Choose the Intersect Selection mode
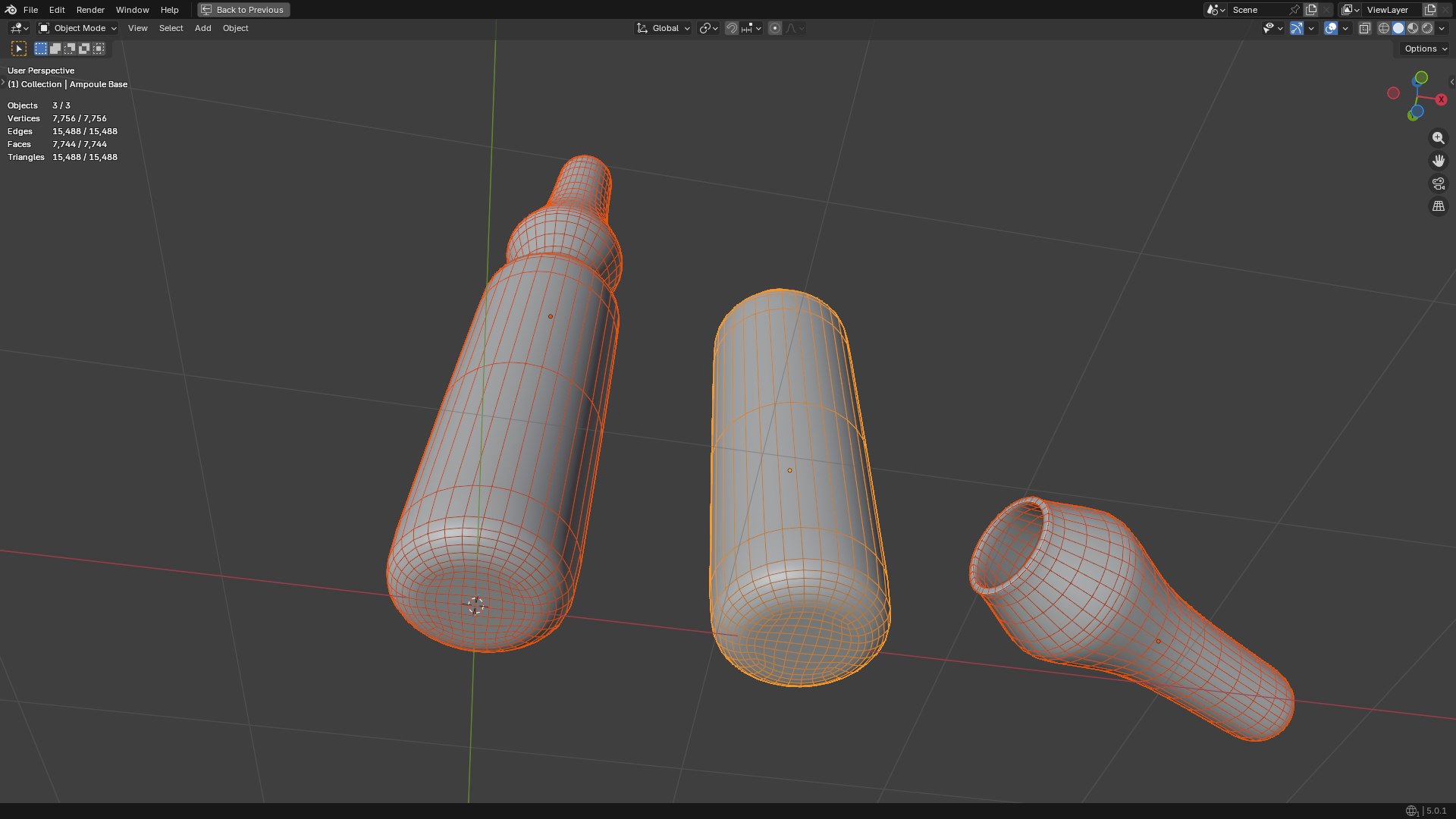Image resolution: width=1456 pixels, height=819 pixels. point(99,49)
